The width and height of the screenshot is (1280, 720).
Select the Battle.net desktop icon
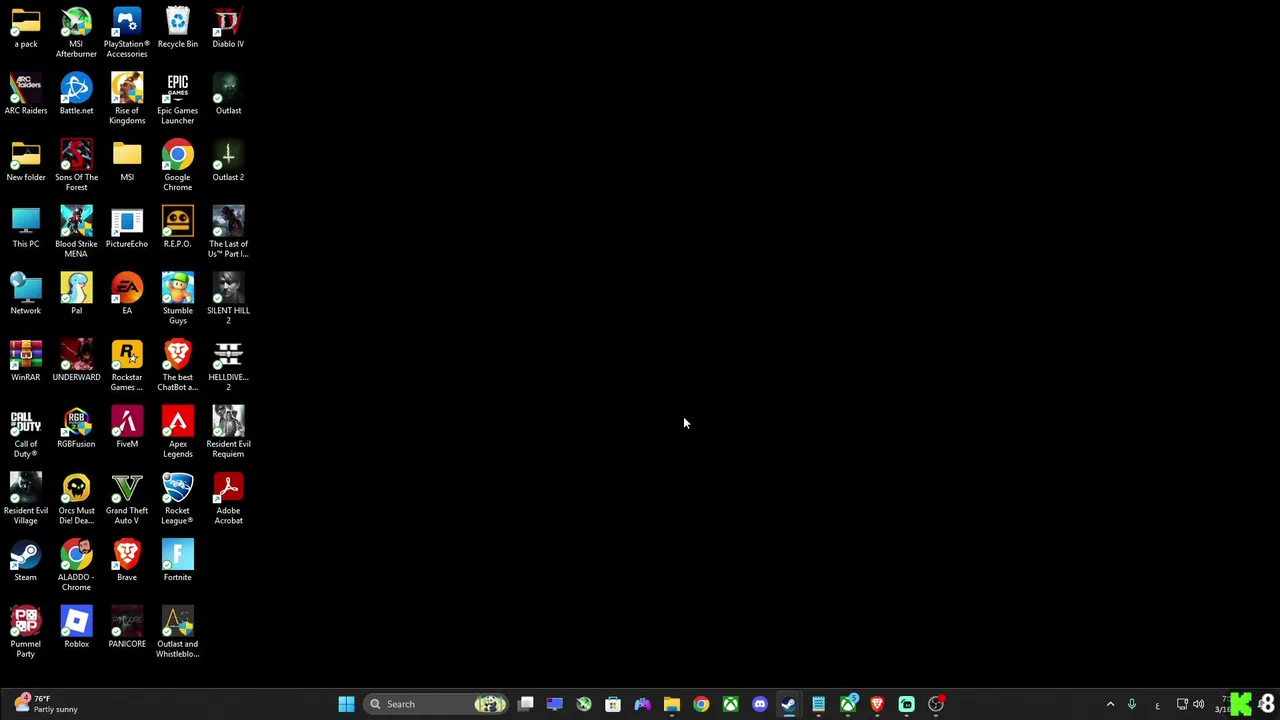76,95
